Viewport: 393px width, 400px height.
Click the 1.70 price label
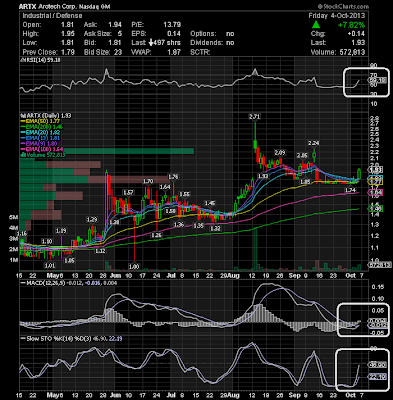coord(148,181)
